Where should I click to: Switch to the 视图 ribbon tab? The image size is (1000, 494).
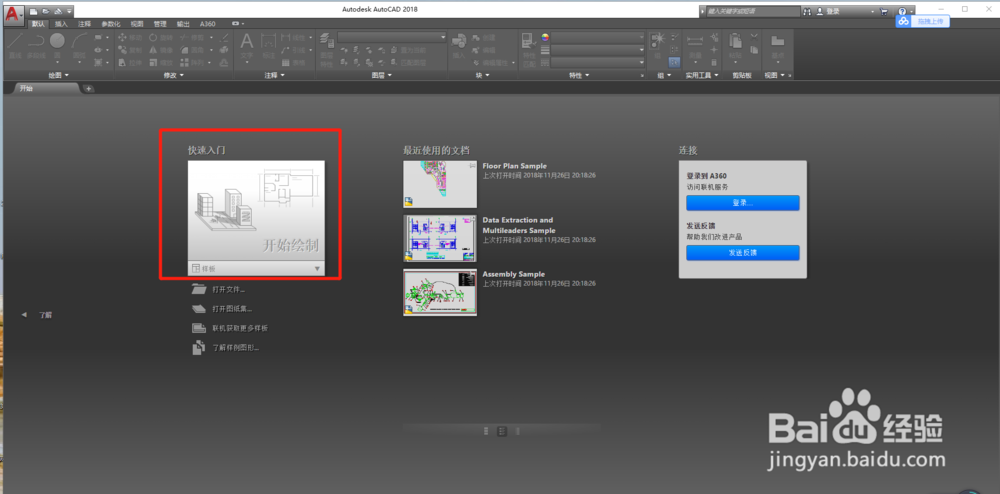pos(137,24)
